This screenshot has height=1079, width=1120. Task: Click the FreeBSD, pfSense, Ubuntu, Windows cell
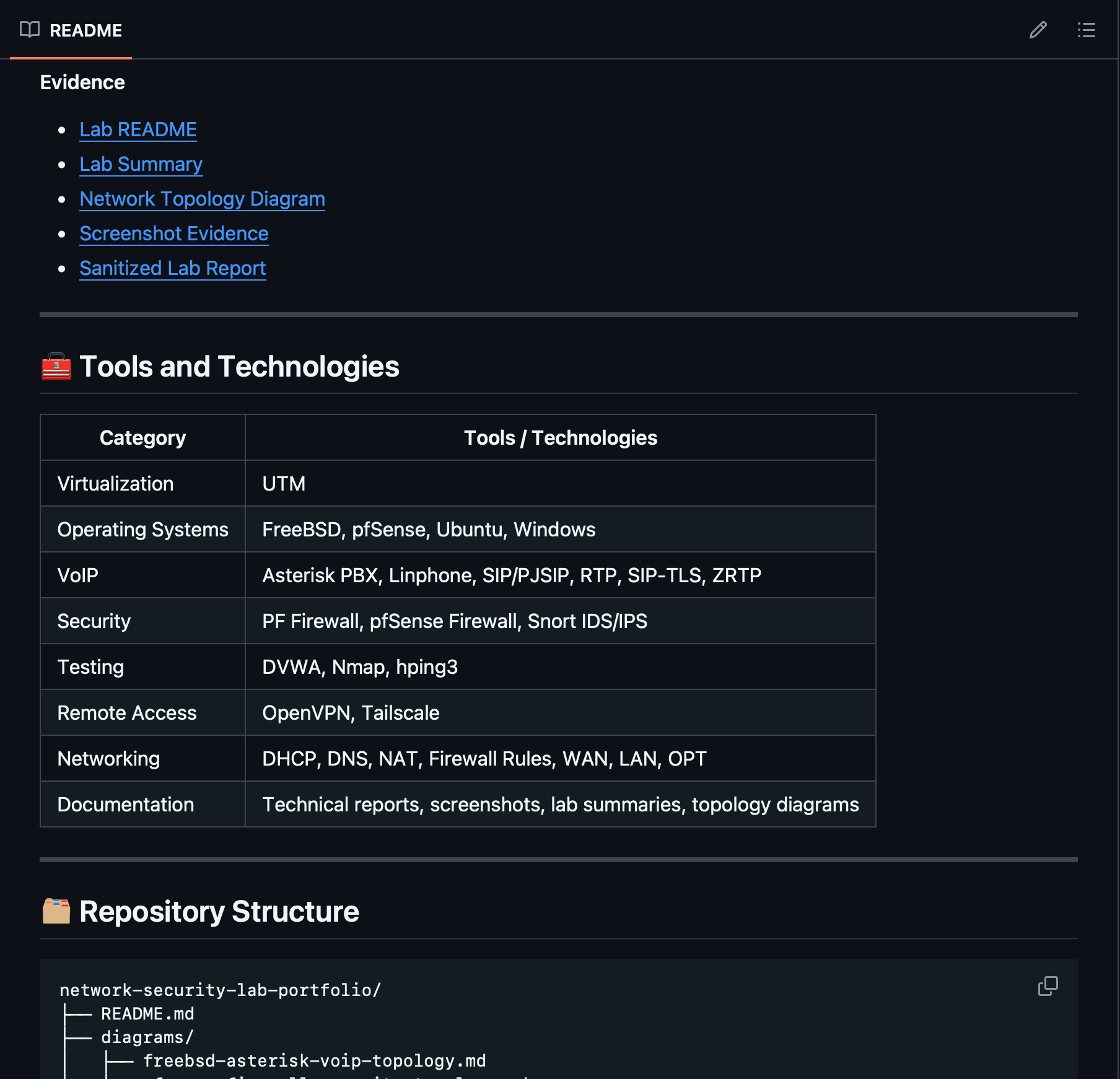[x=561, y=530]
